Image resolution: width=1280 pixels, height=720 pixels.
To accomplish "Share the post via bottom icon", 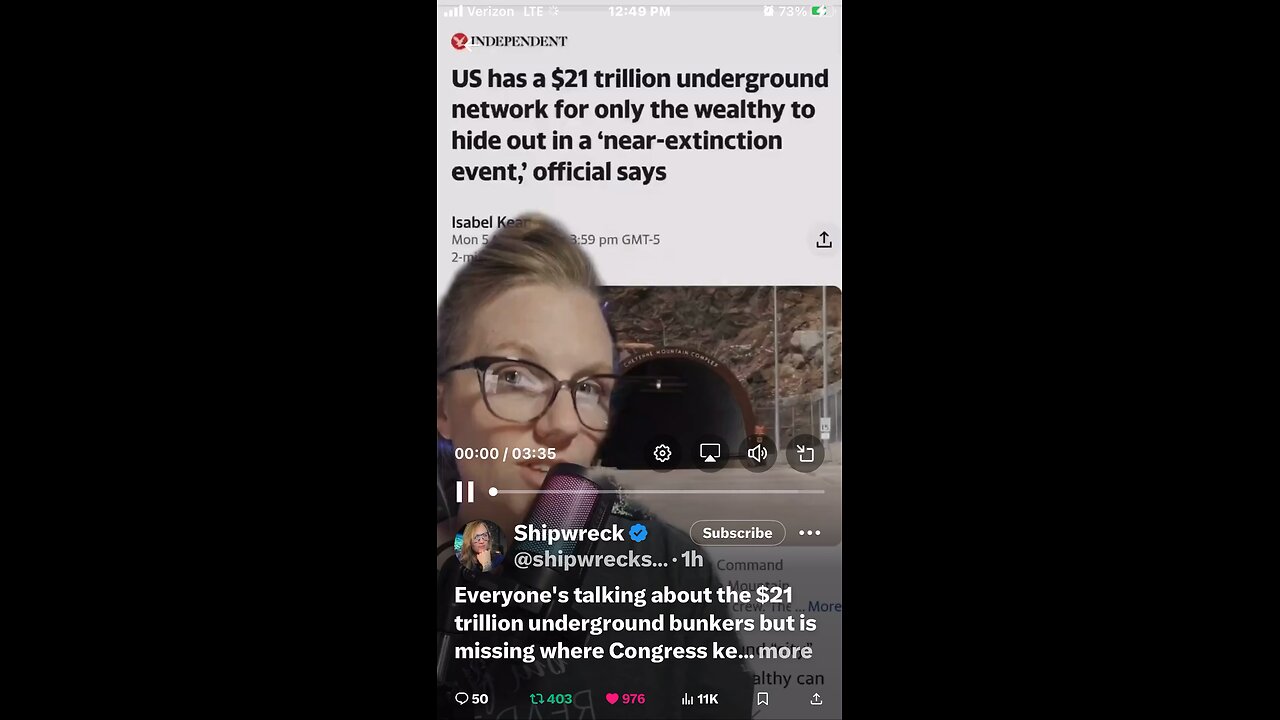I will 816,699.
